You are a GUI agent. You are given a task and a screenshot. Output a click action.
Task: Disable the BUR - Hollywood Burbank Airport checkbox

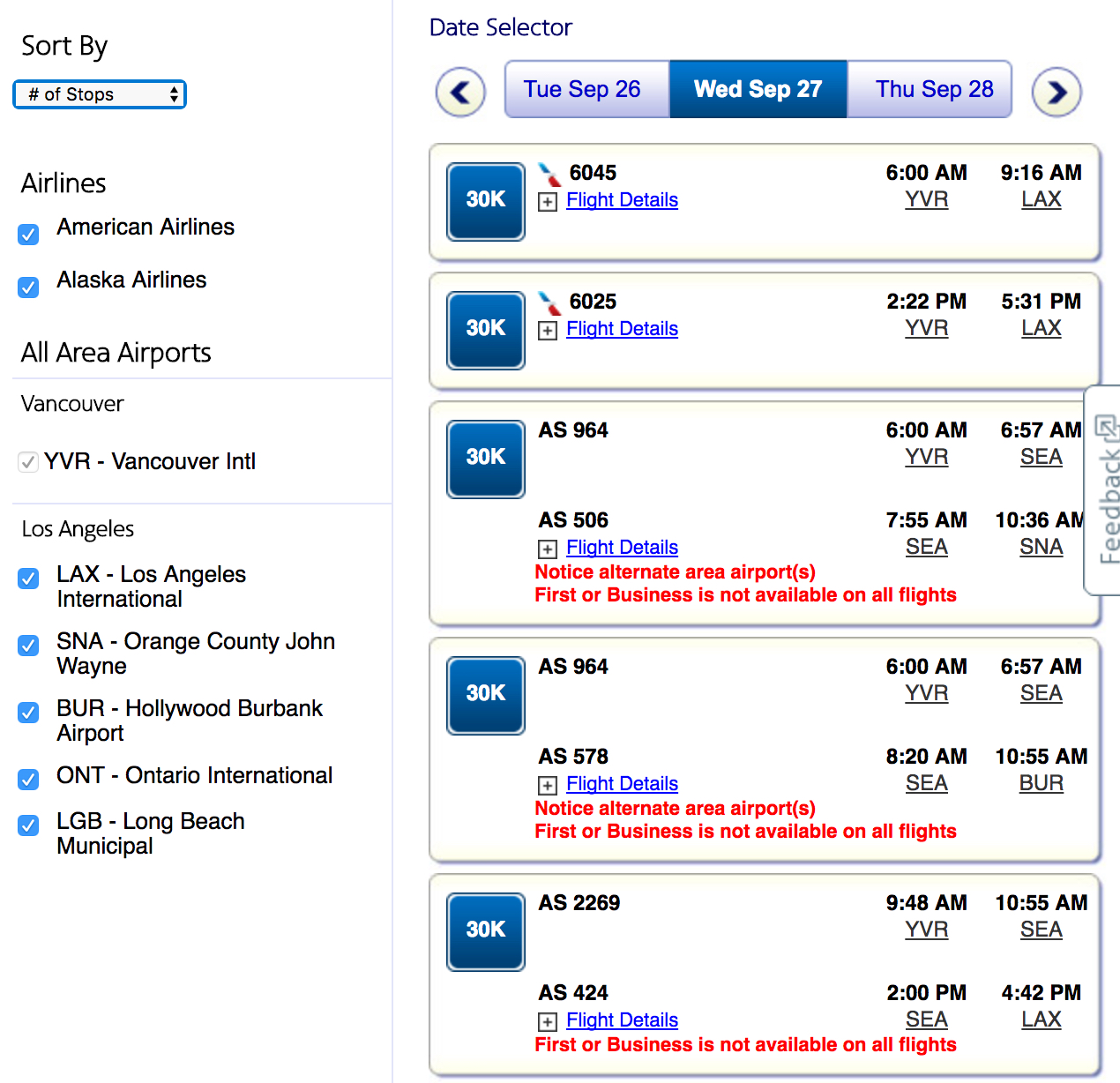click(28, 712)
